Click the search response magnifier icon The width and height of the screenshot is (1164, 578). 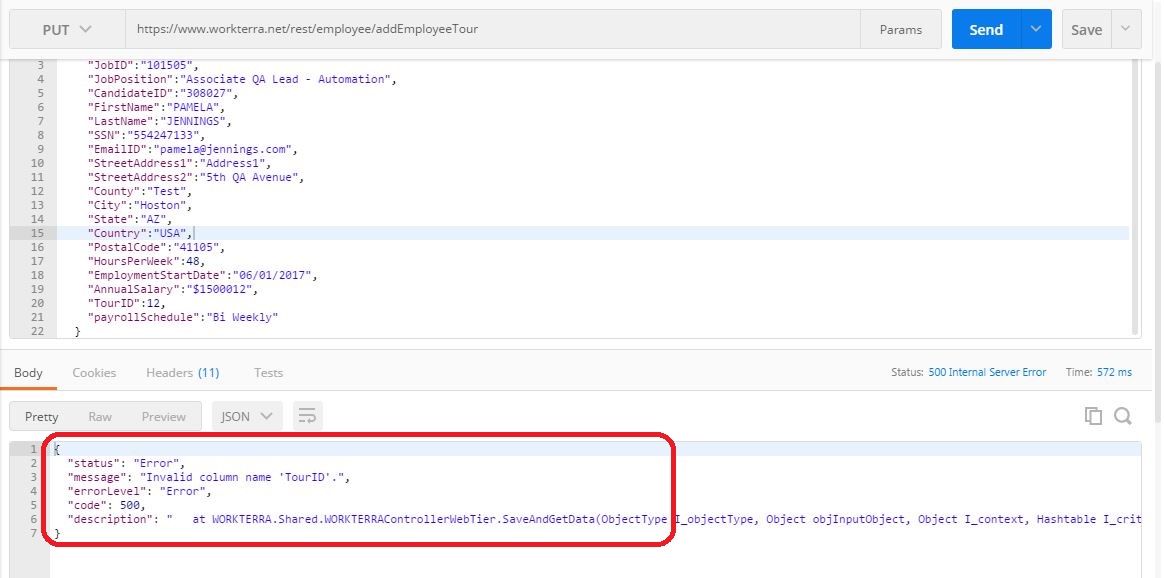coord(1122,416)
